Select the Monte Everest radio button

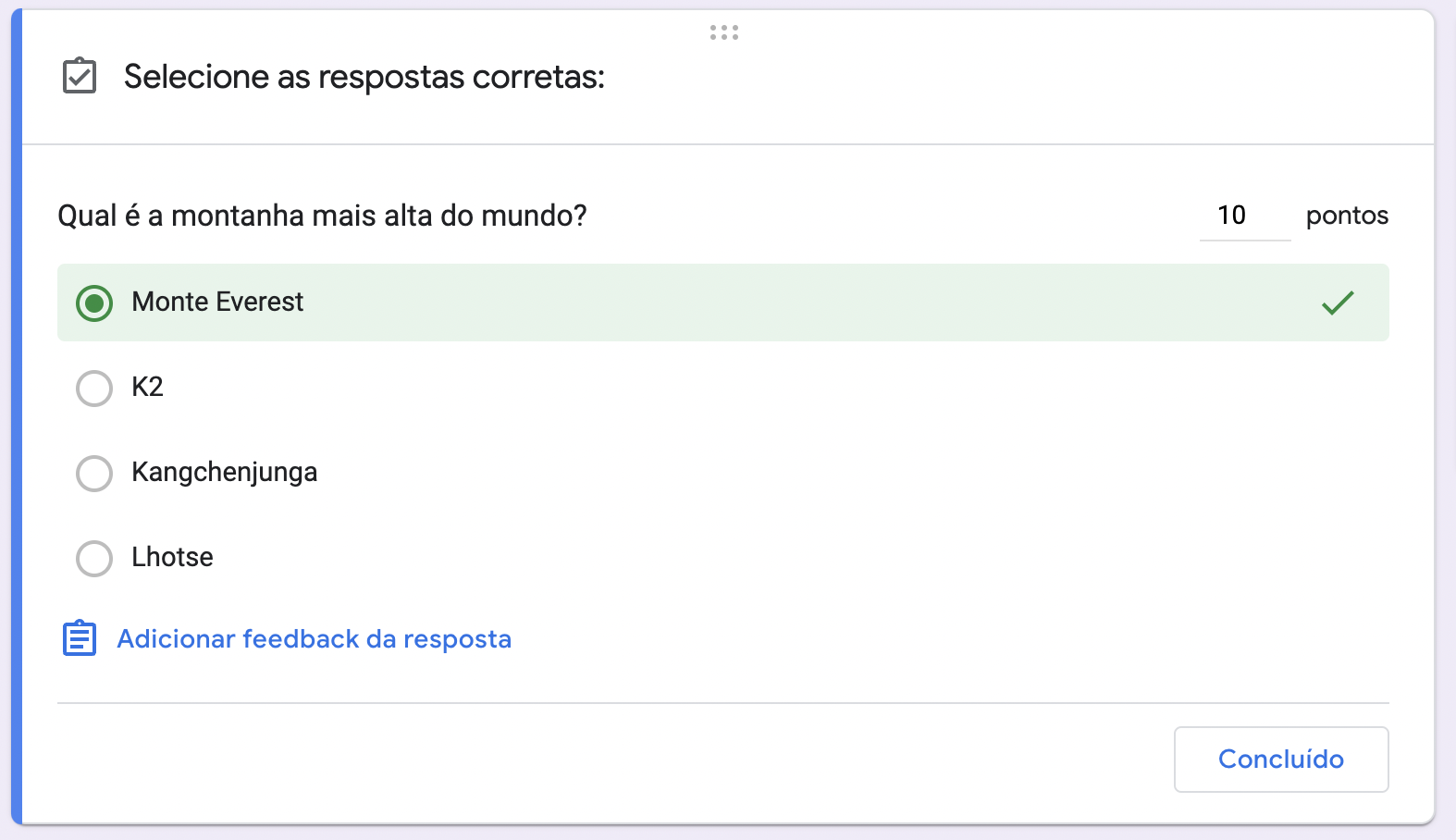(94, 303)
